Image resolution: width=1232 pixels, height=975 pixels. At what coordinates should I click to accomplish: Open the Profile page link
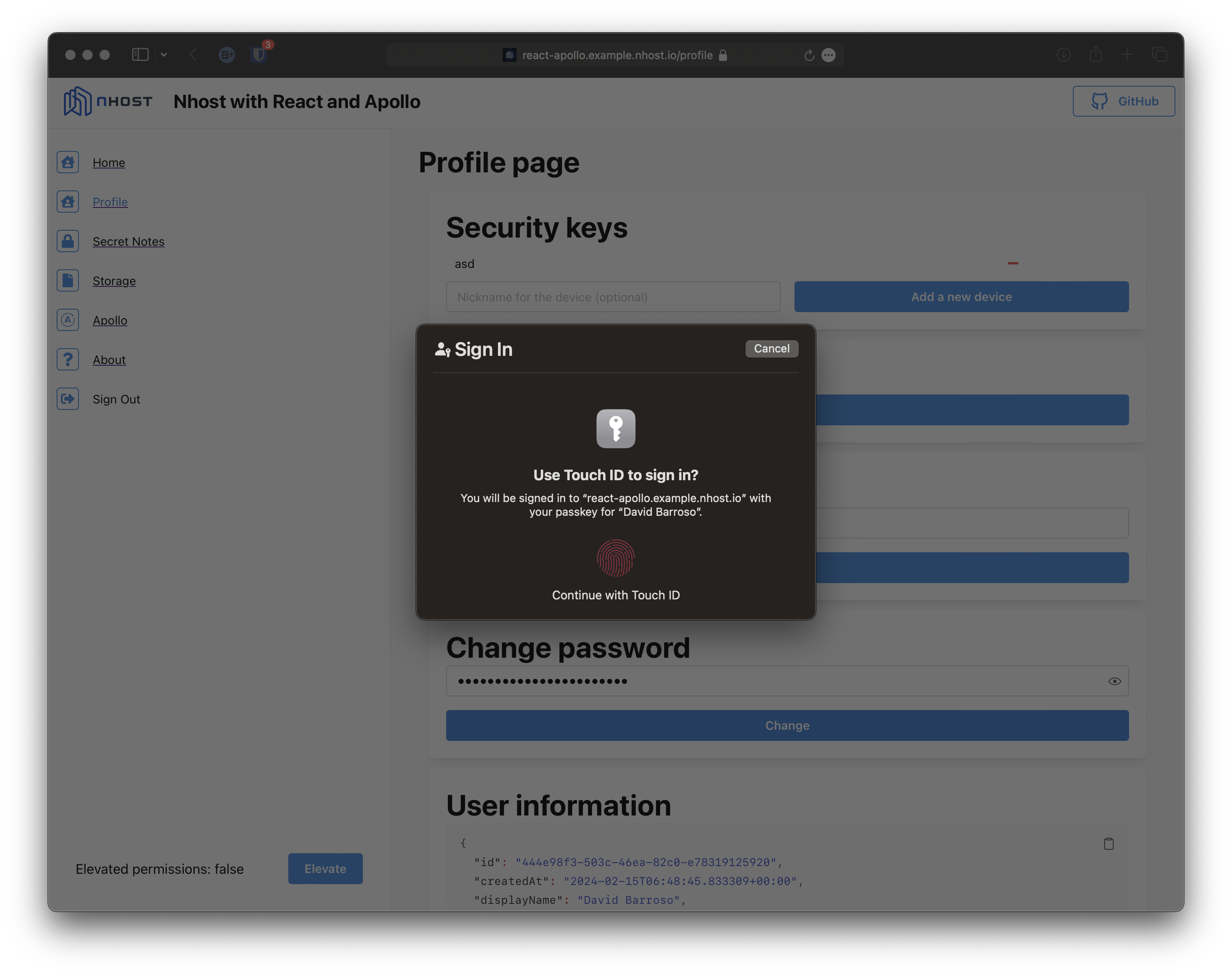(110, 202)
